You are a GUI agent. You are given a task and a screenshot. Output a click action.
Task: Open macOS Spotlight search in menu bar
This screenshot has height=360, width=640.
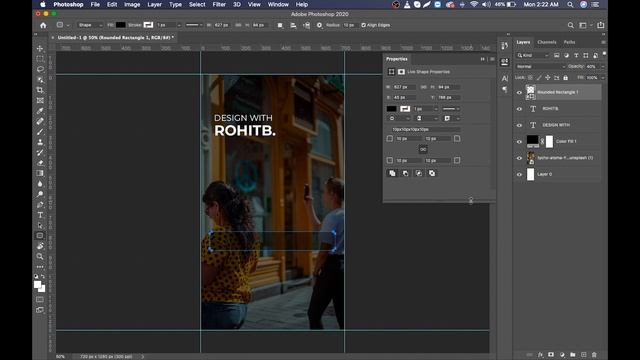pyautogui.click(x=570, y=4)
